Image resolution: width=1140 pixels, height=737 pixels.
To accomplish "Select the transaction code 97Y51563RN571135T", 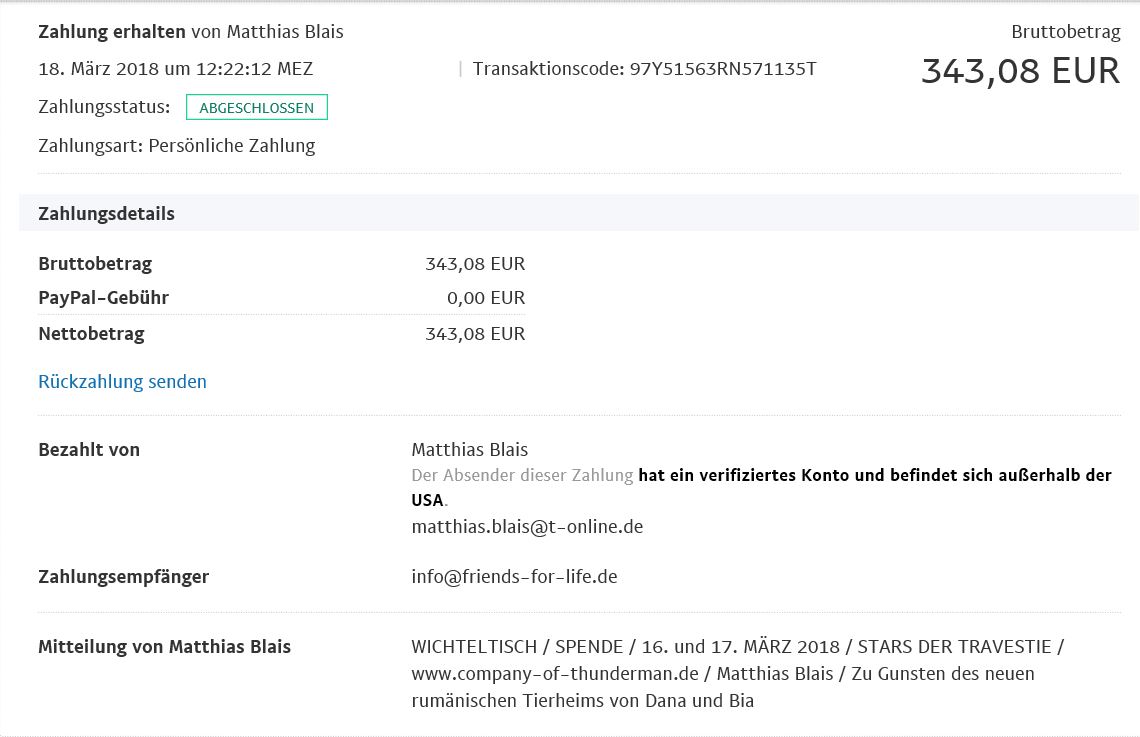I will (723, 69).
